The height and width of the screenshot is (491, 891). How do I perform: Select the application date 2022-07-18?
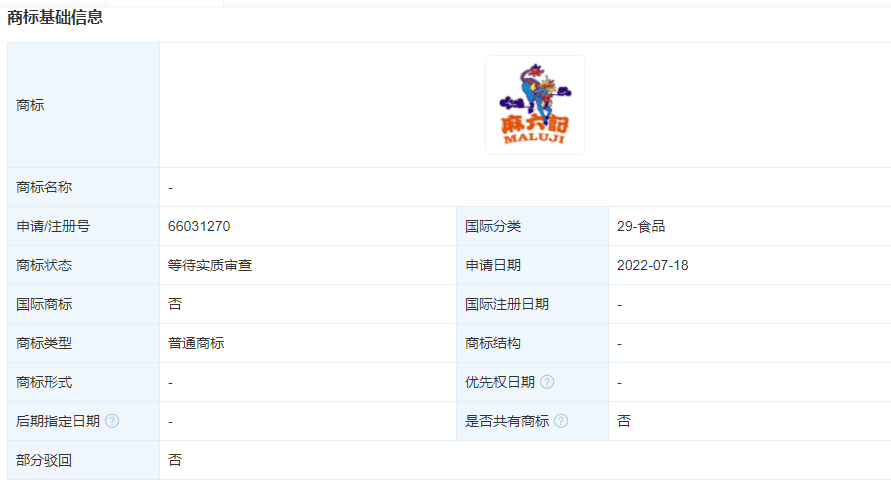652,265
